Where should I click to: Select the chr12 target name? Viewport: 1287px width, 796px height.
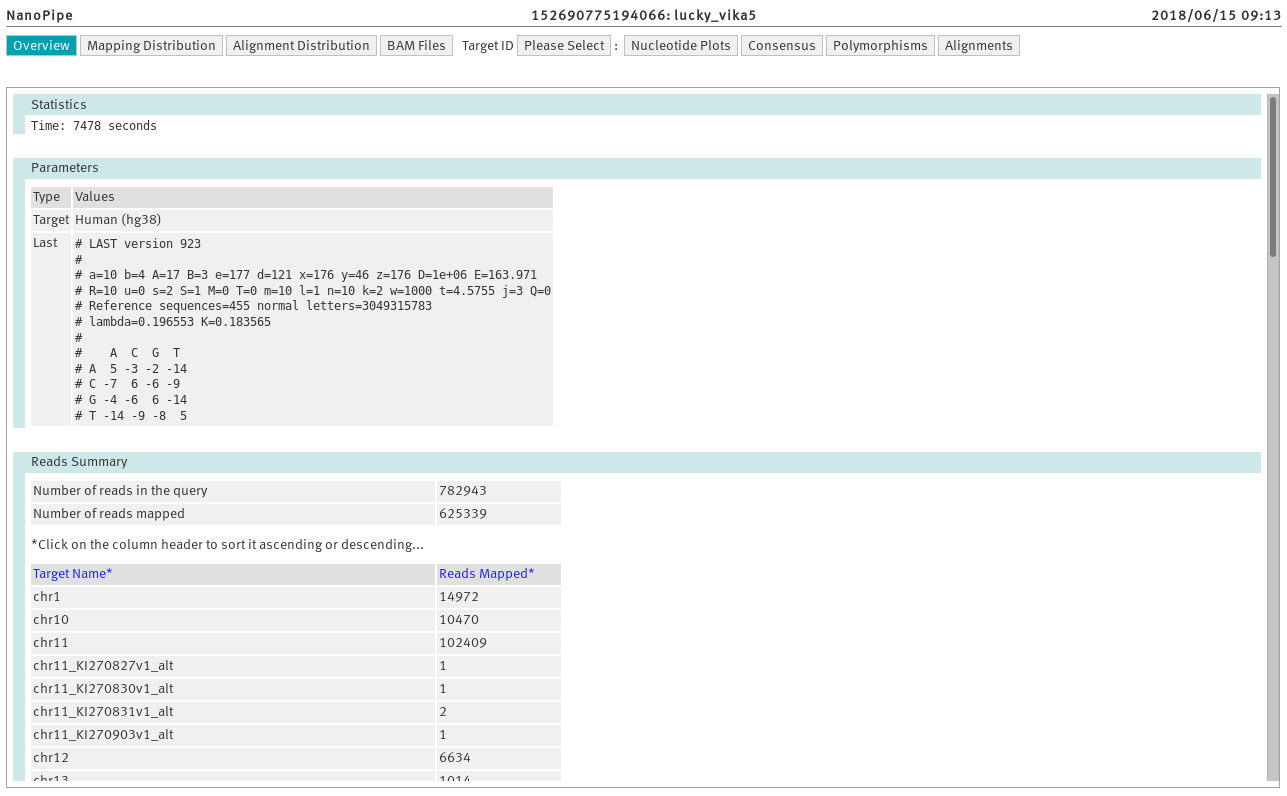coord(233,758)
